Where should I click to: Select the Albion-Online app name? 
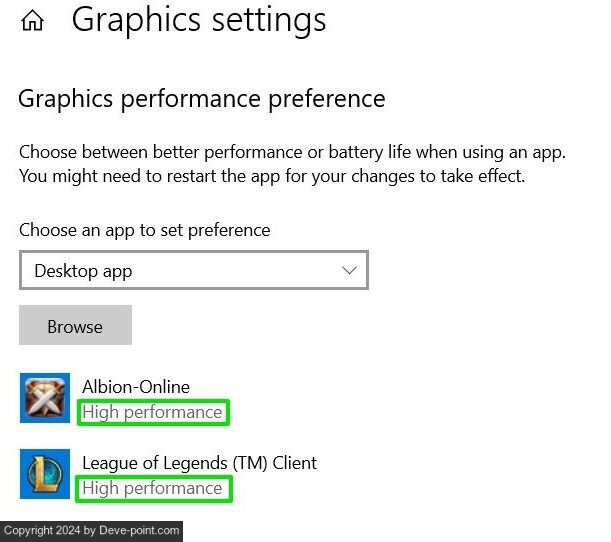(x=136, y=387)
